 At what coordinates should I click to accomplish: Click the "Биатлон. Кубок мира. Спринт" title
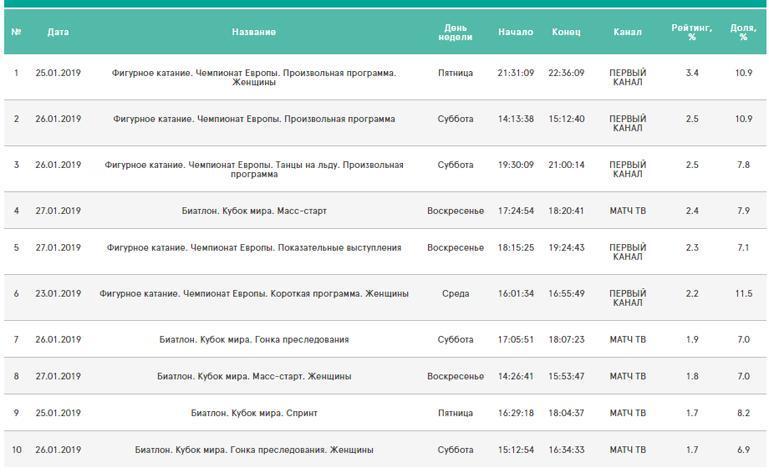click(x=254, y=413)
